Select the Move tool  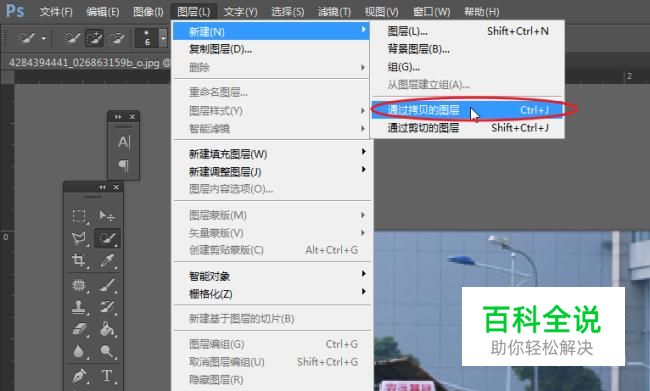coord(107,216)
